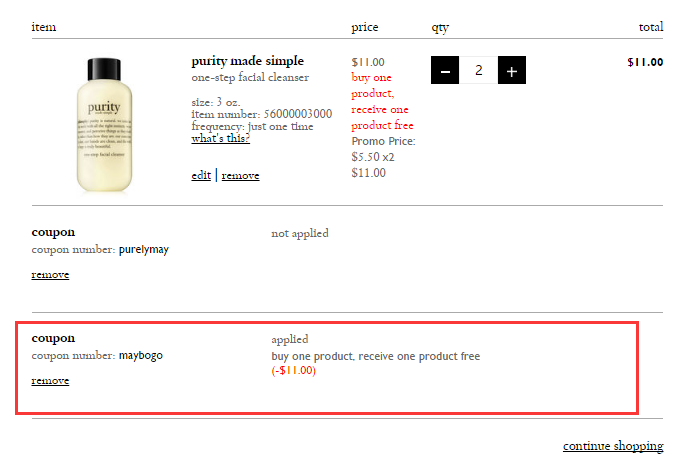679x467 pixels.
Task: Click the item column header
Action: click(44, 27)
